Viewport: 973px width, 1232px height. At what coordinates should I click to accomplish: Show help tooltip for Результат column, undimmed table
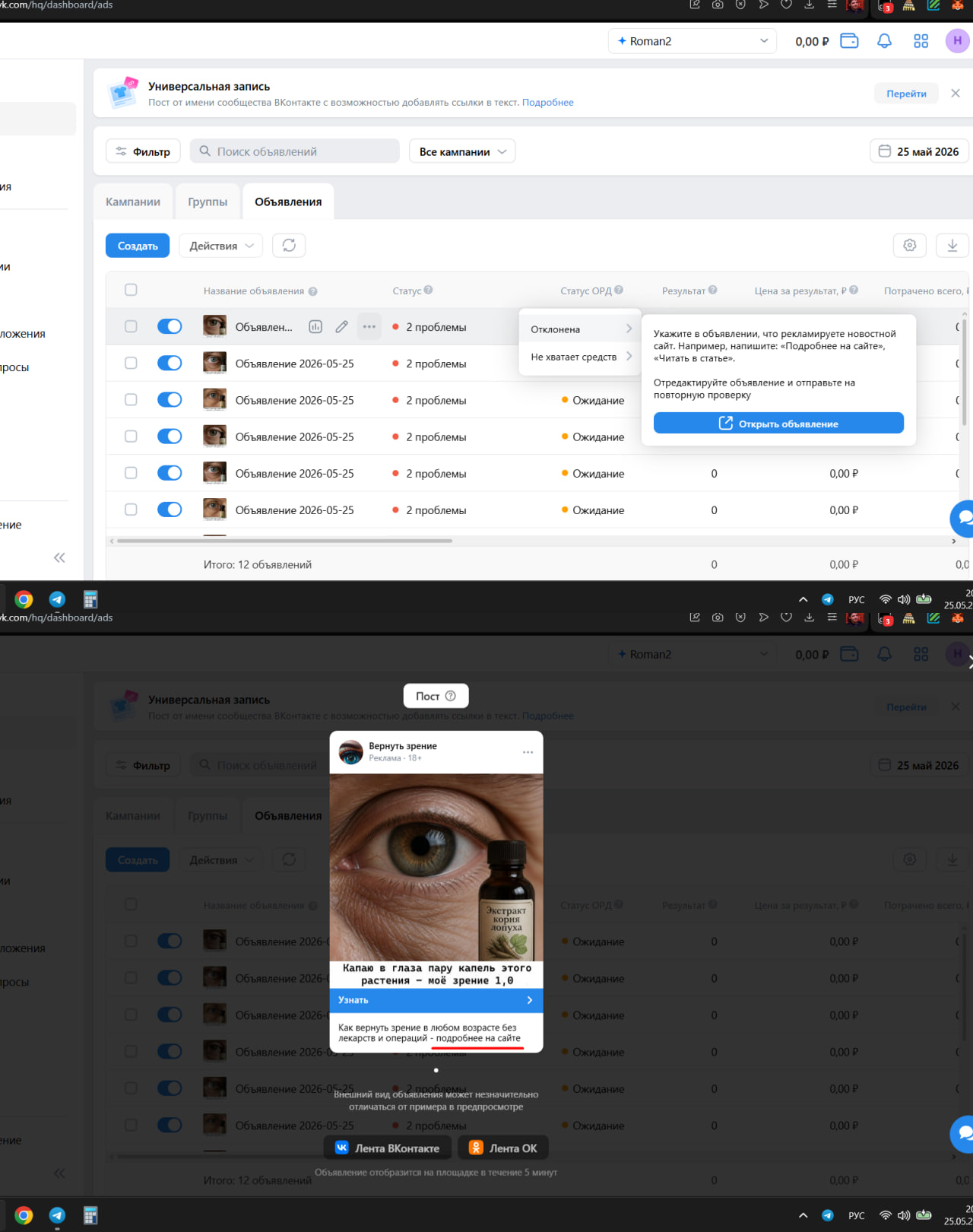click(x=712, y=290)
